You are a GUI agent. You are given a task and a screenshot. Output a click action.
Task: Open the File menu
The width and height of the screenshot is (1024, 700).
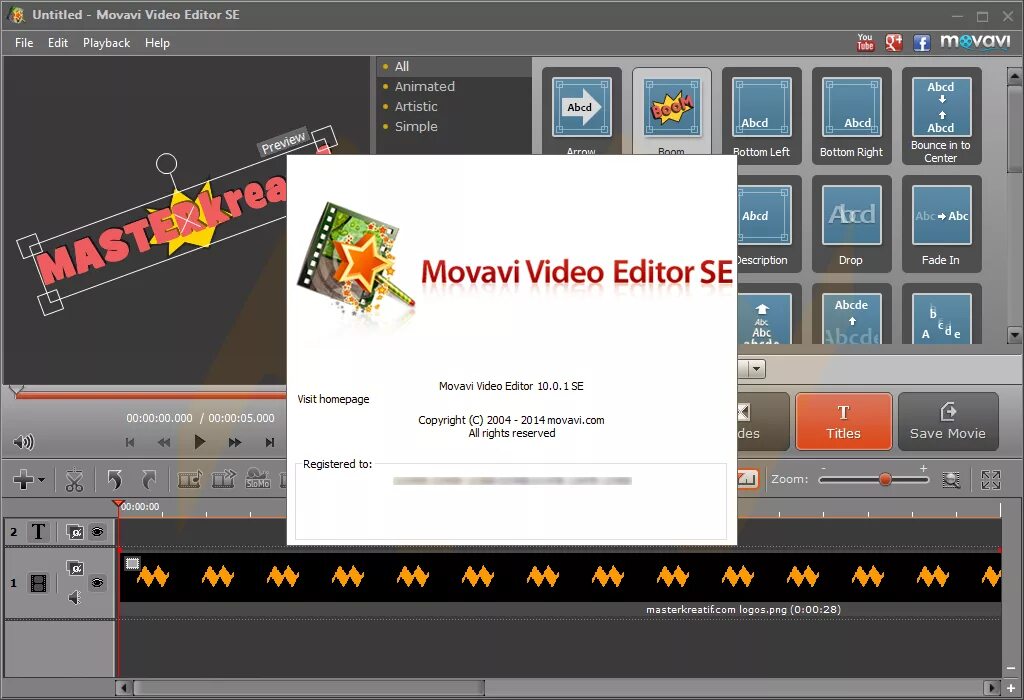[x=24, y=43]
